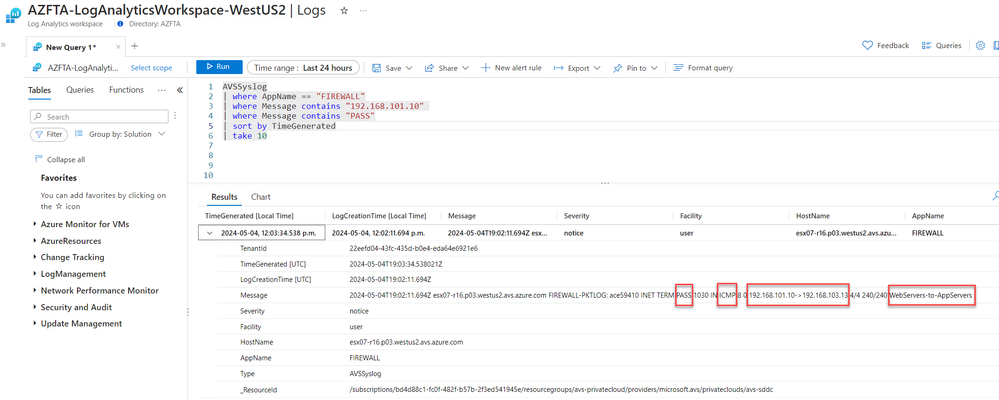Click the Directory info icon
Viewport: 999px width, 400px height.
pos(121,24)
